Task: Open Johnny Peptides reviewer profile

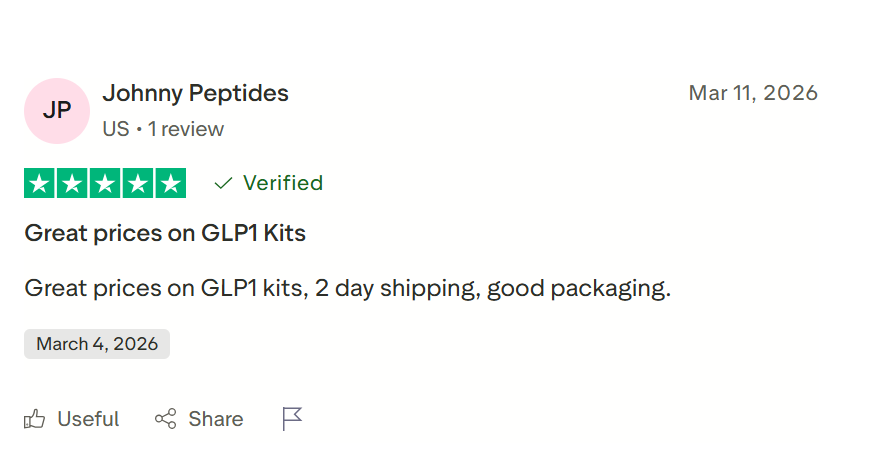Action: [x=195, y=94]
